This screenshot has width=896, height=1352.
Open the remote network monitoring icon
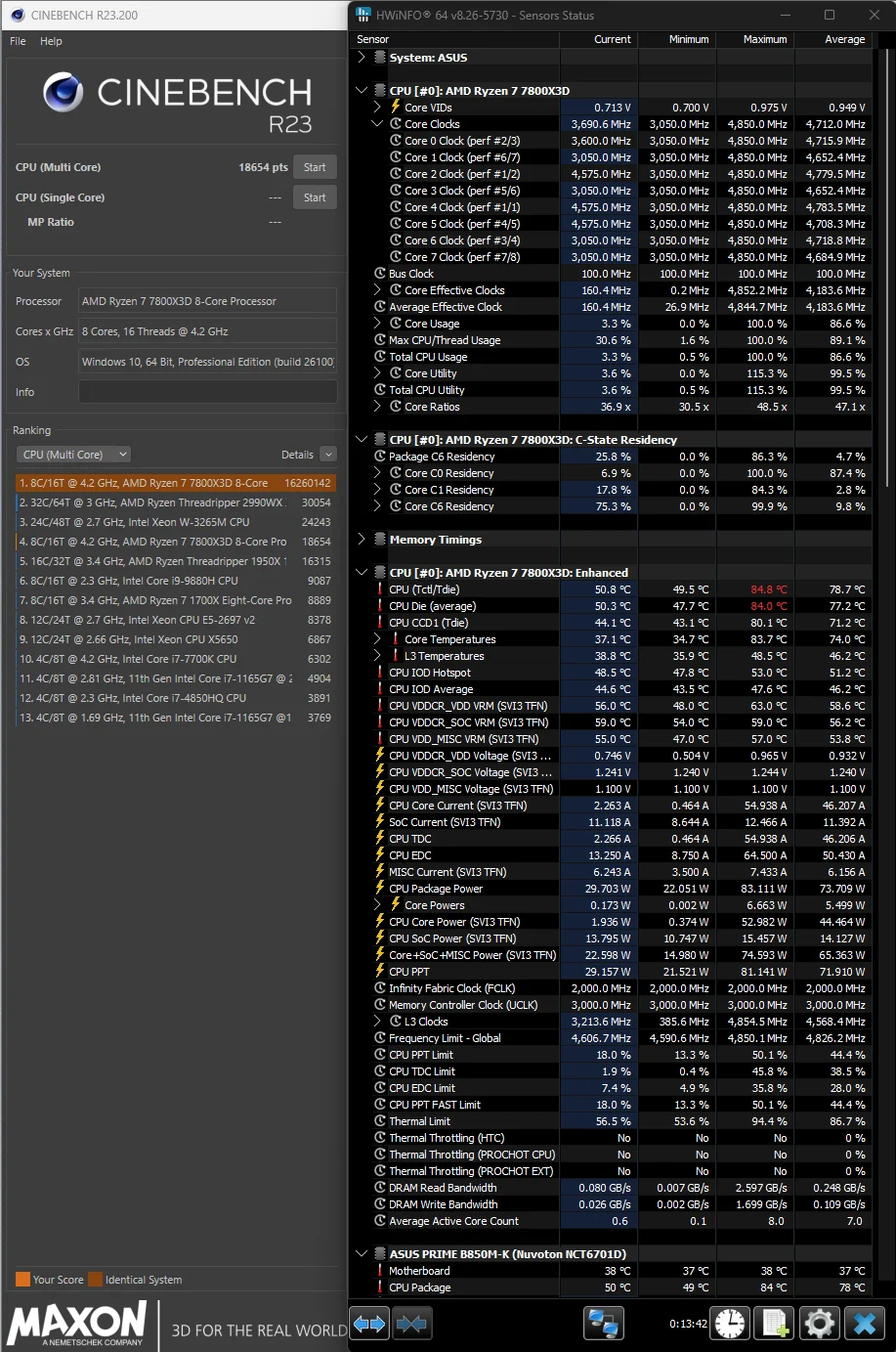tap(603, 1324)
